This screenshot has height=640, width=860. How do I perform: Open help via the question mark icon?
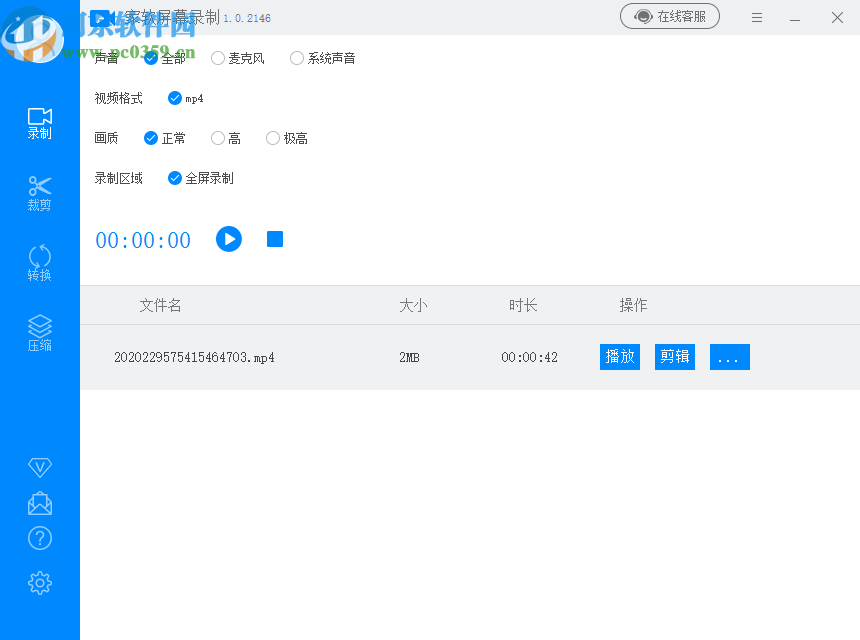pos(39,538)
